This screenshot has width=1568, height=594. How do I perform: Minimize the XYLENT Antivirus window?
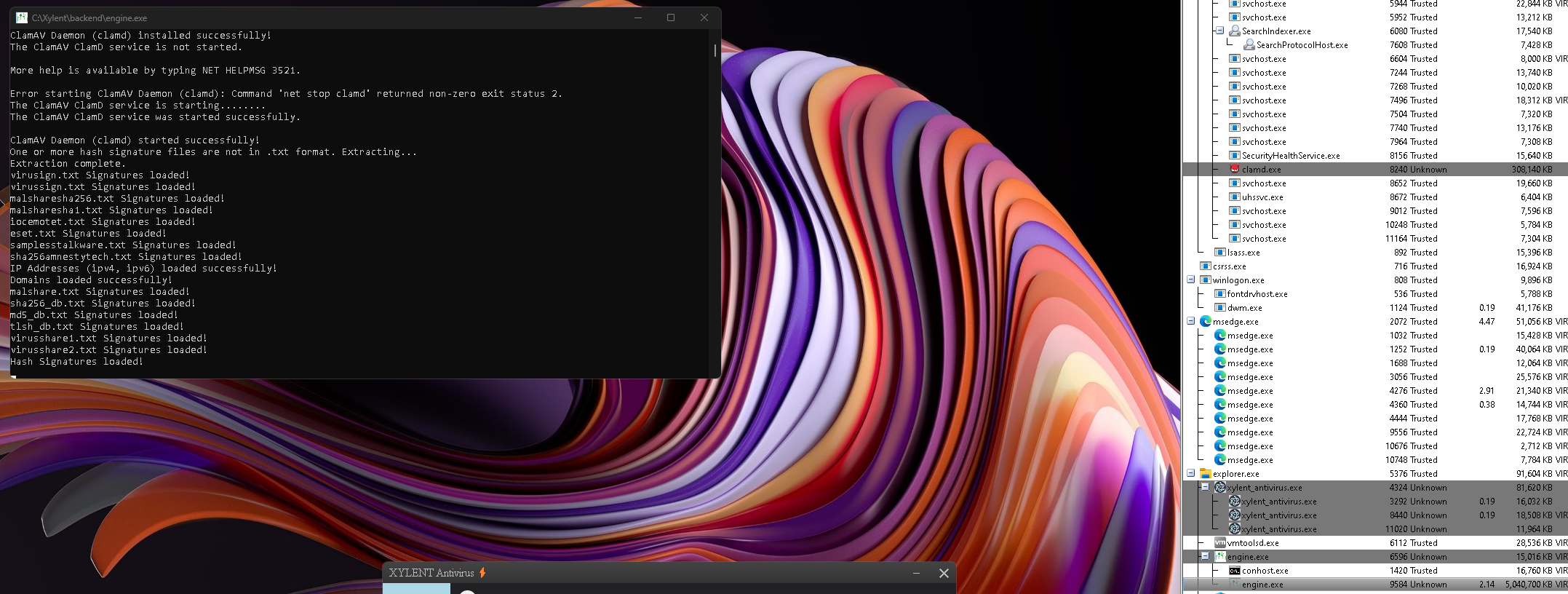click(x=916, y=573)
